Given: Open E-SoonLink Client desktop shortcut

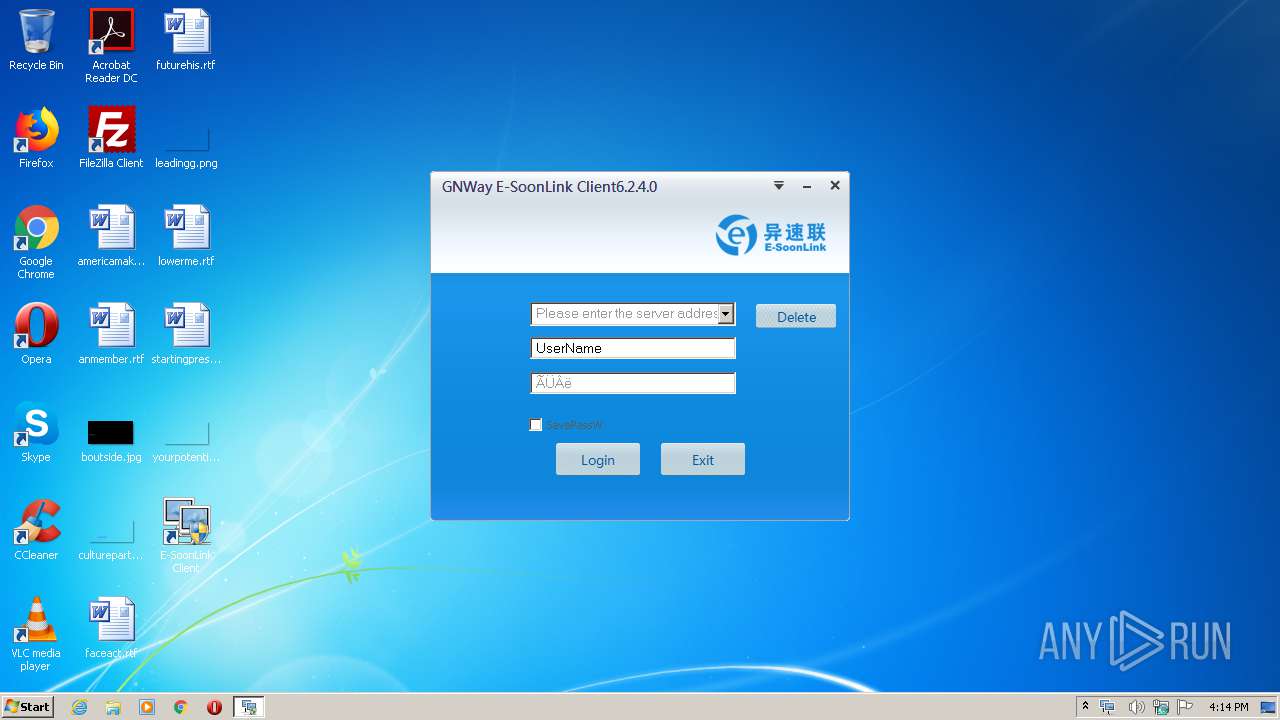Looking at the screenshot, I should (x=186, y=536).
